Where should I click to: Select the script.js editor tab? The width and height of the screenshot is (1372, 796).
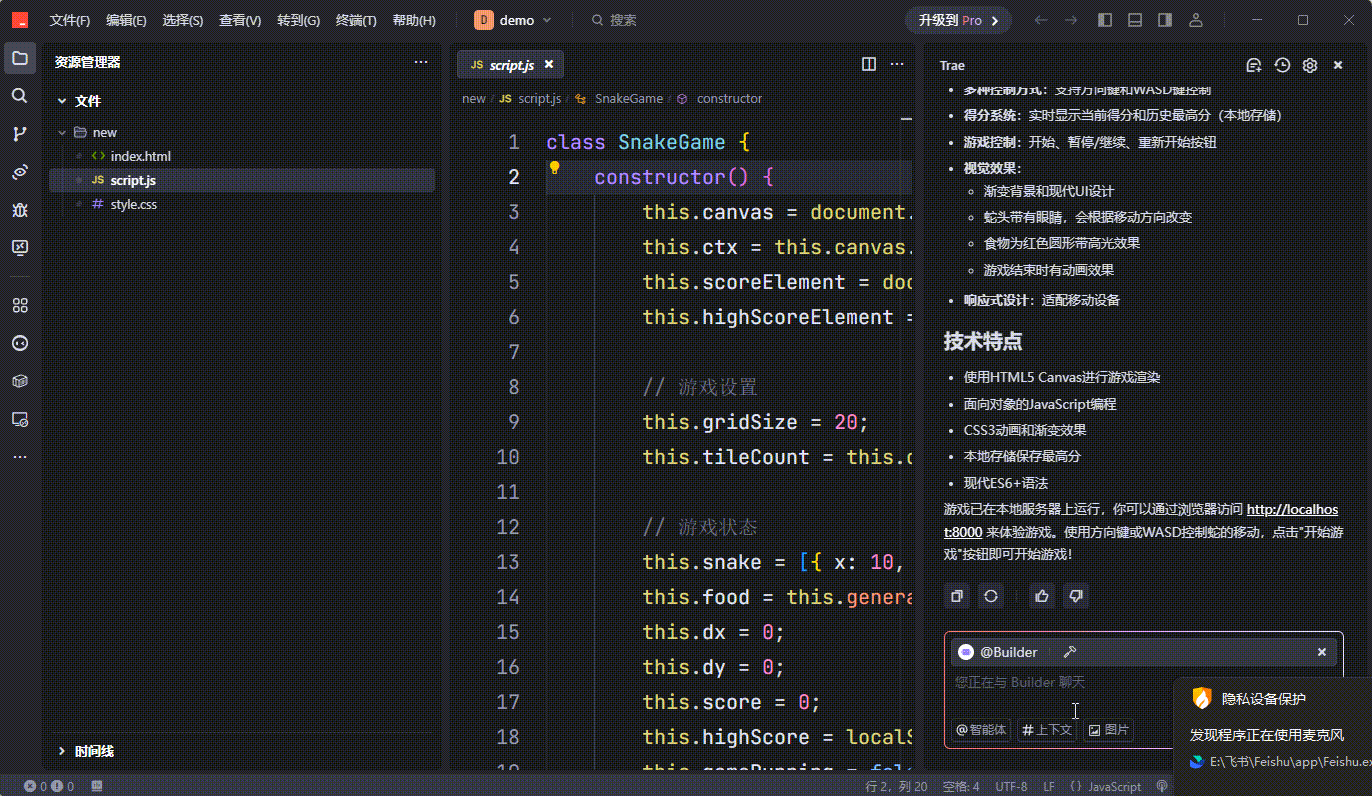point(510,65)
